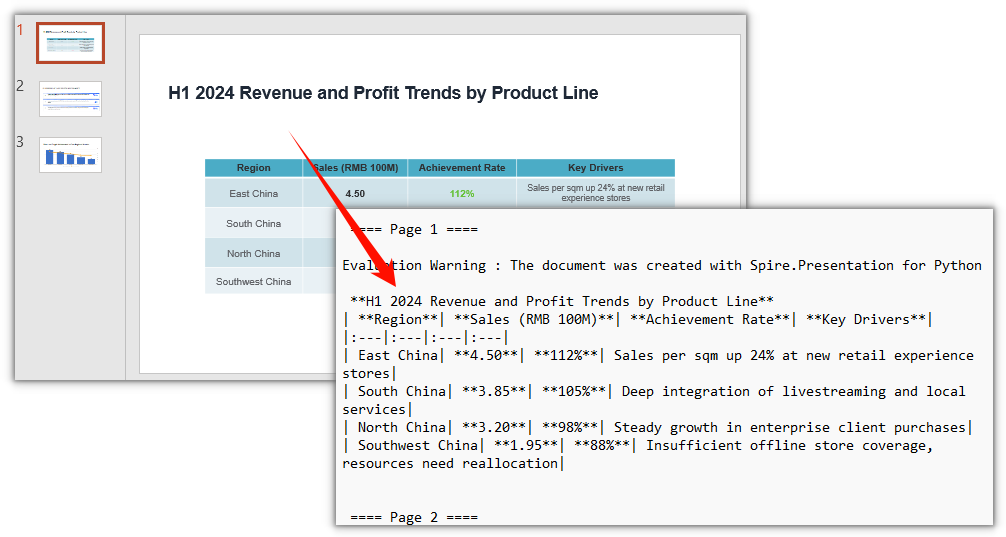The width and height of the screenshot is (1006, 537).
Task: Click the slide title 'H1 2024 Revenue and Profit Trends'
Action: (383, 93)
